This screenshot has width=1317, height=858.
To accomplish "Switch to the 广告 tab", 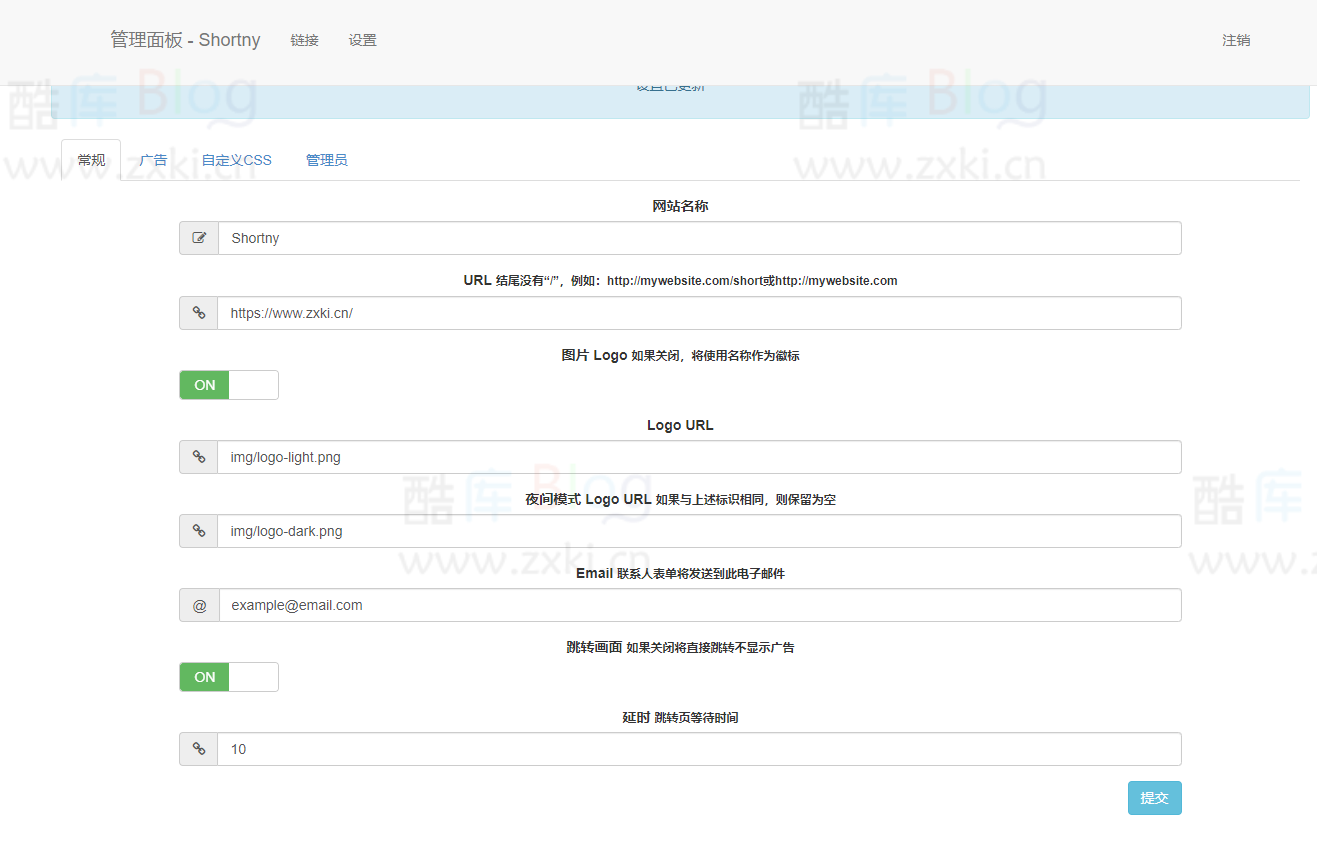I will [154, 160].
